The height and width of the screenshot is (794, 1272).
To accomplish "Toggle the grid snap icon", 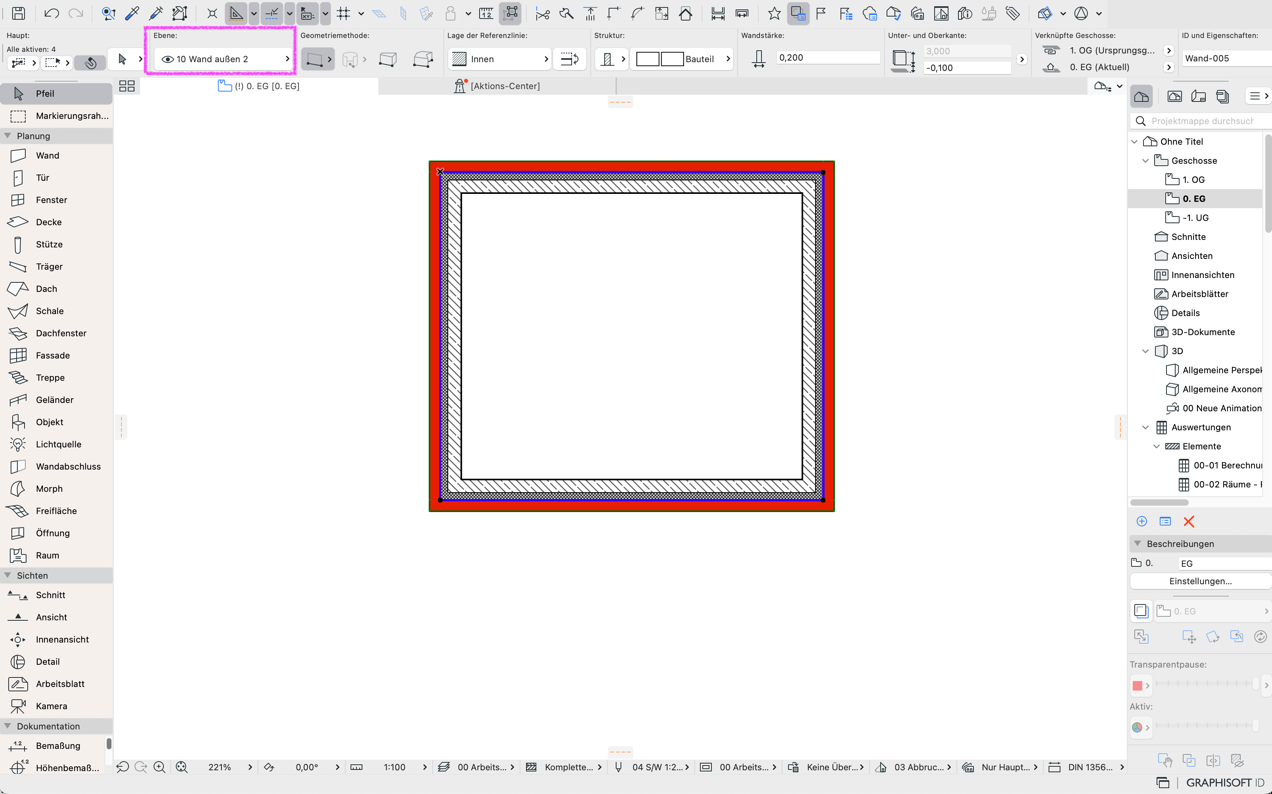I will tap(343, 14).
